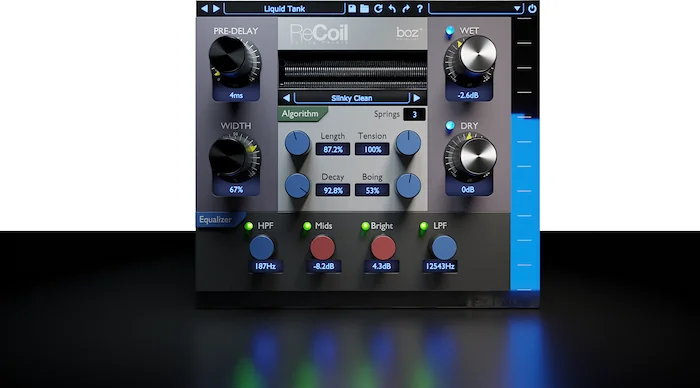700x388 pixels.
Task: Open the Liquid Tank preset name field
Action: point(284,8)
